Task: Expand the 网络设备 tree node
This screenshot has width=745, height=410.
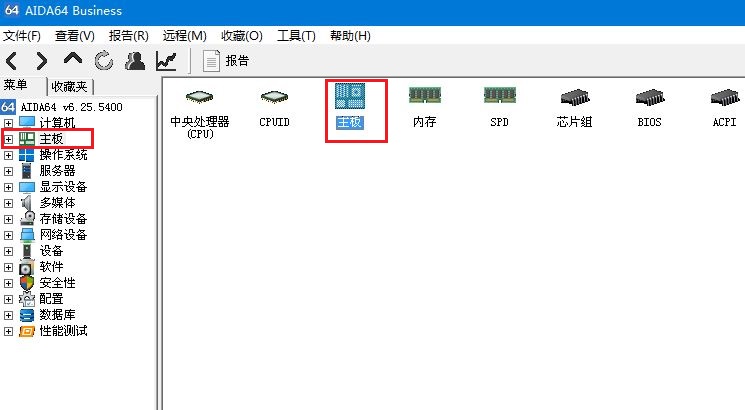Action: click(x=8, y=235)
